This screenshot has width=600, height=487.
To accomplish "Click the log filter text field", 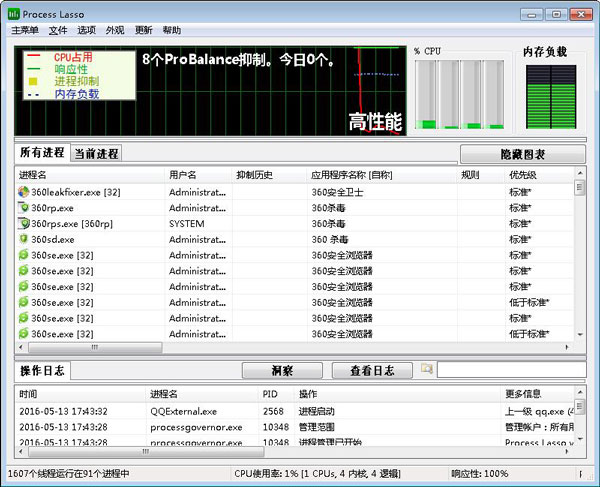I will coord(512,370).
